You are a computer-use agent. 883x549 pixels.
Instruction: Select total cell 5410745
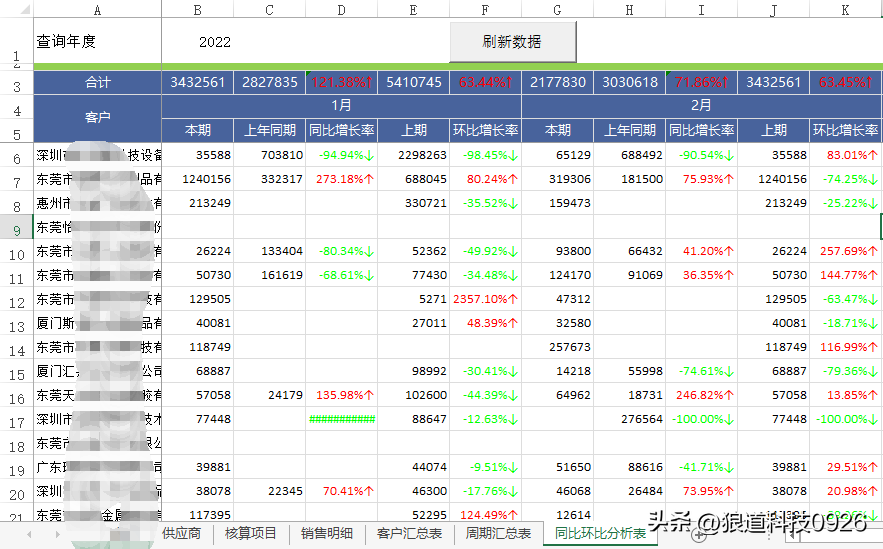[x=414, y=82]
